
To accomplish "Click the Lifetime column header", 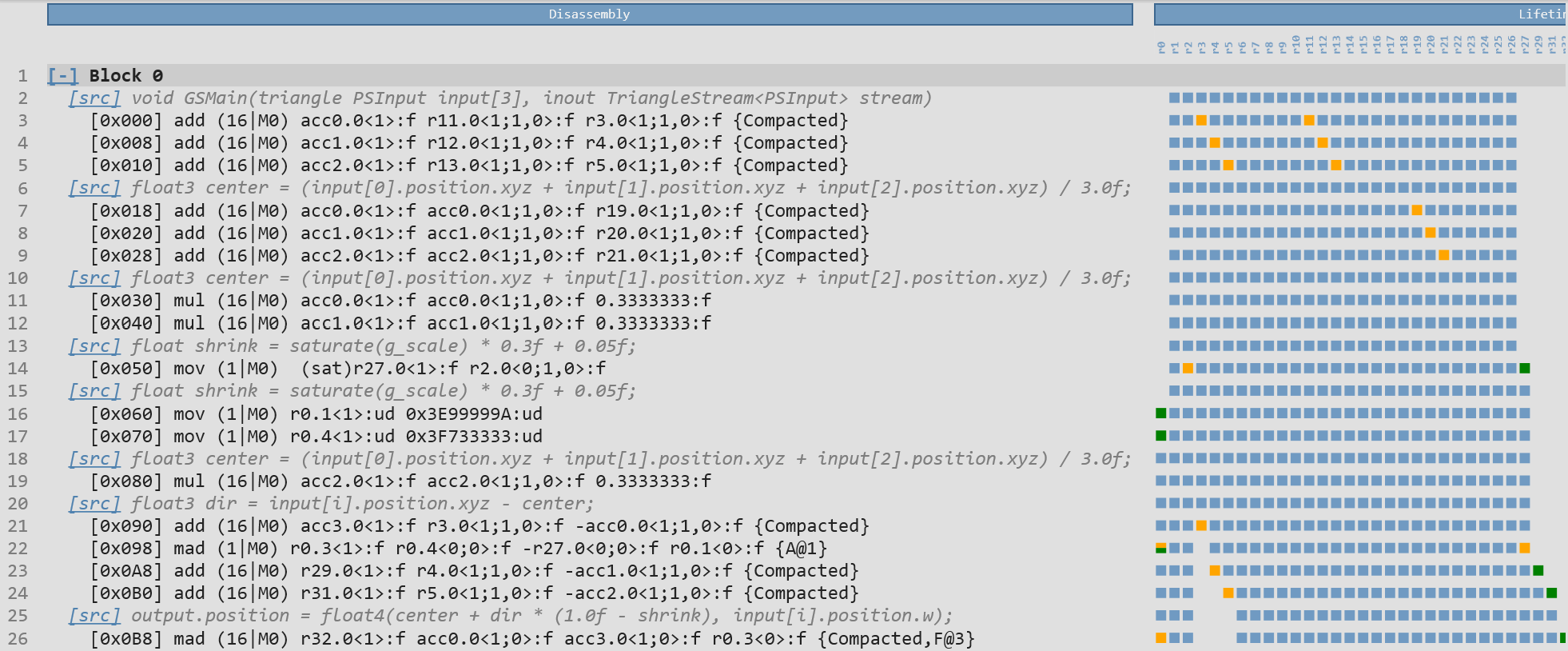I will (x=1361, y=14).
